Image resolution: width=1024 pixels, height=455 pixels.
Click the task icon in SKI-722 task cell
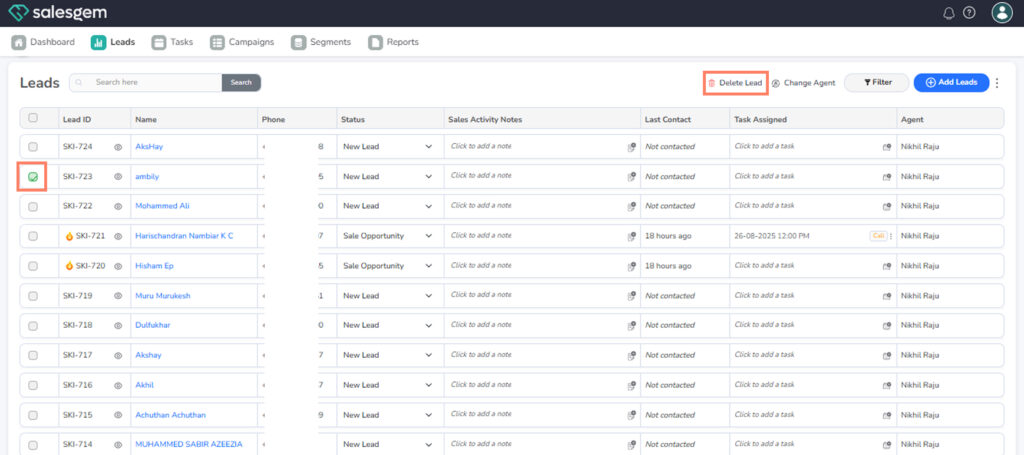coord(886,206)
